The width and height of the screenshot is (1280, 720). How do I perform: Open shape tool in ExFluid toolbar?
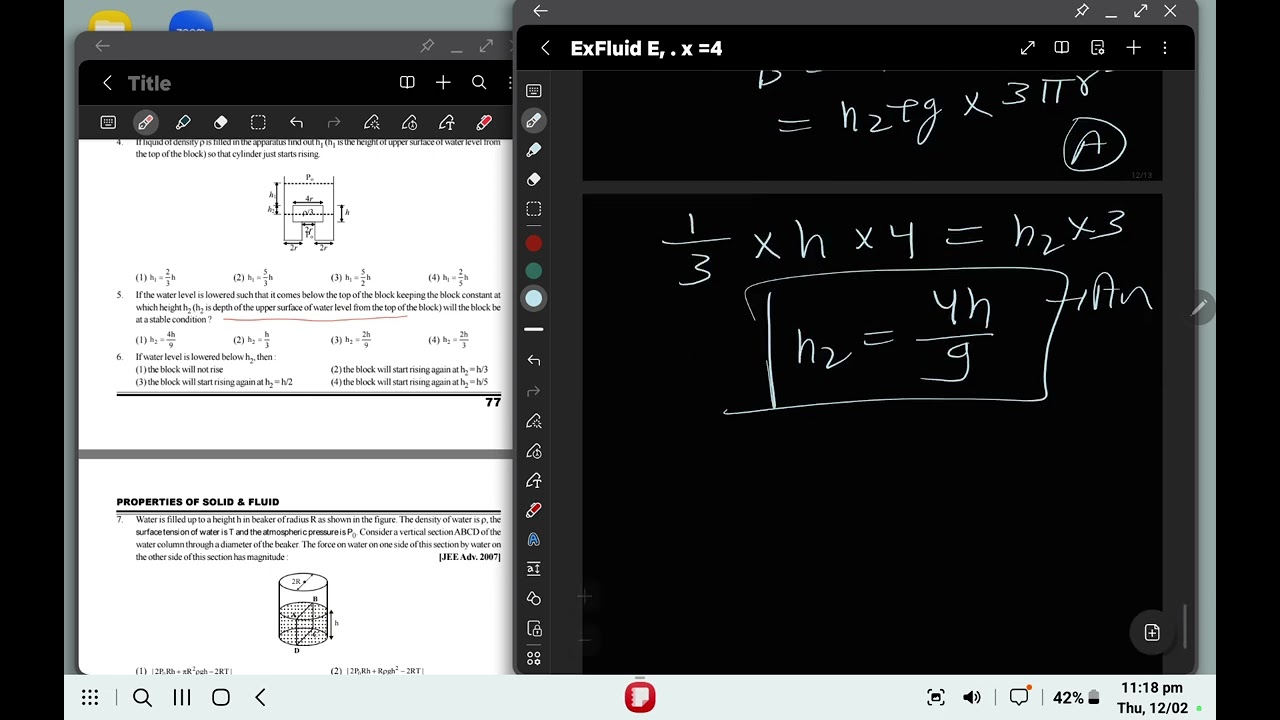[x=534, y=599]
